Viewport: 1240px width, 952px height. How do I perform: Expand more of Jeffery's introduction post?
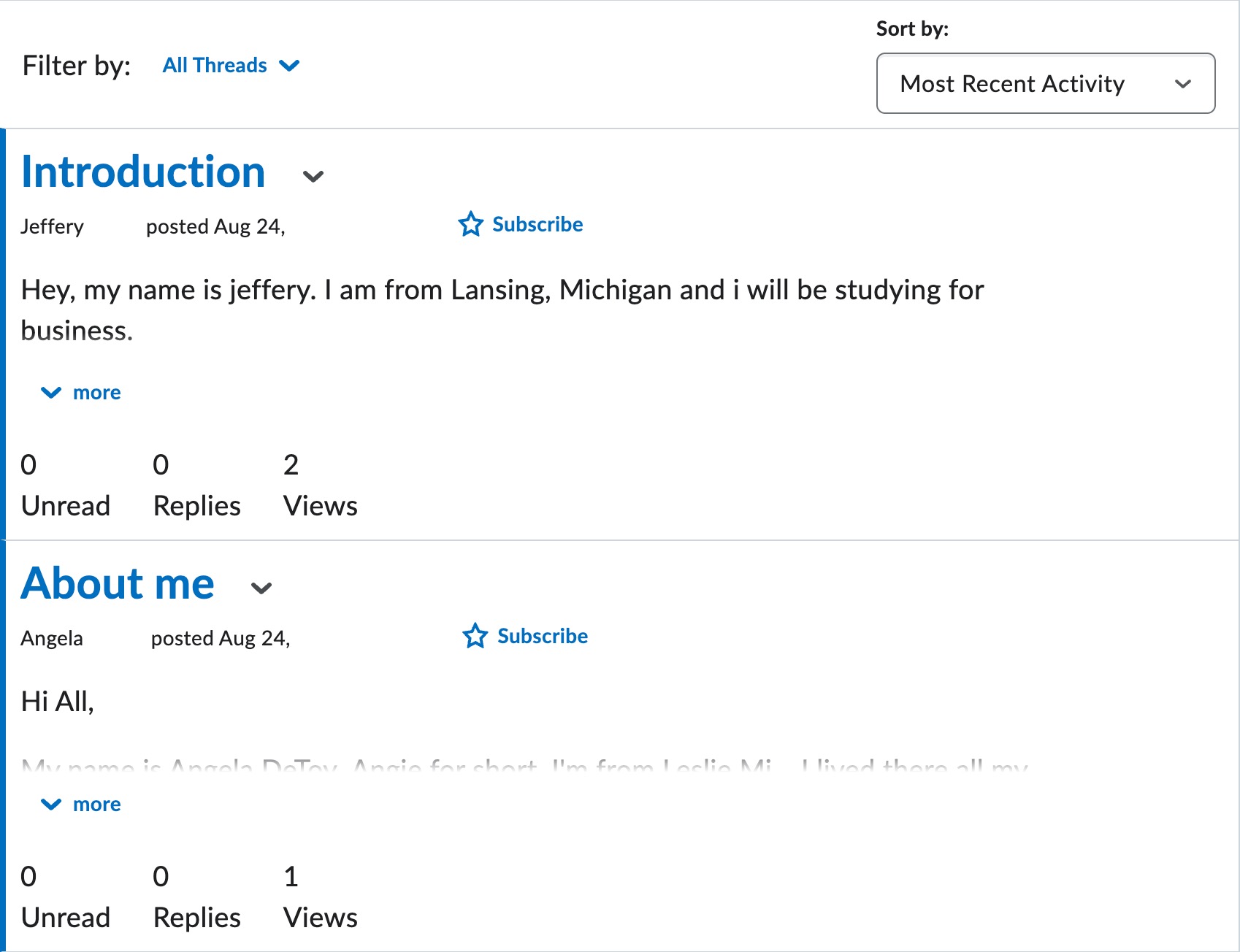click(81, 393)
